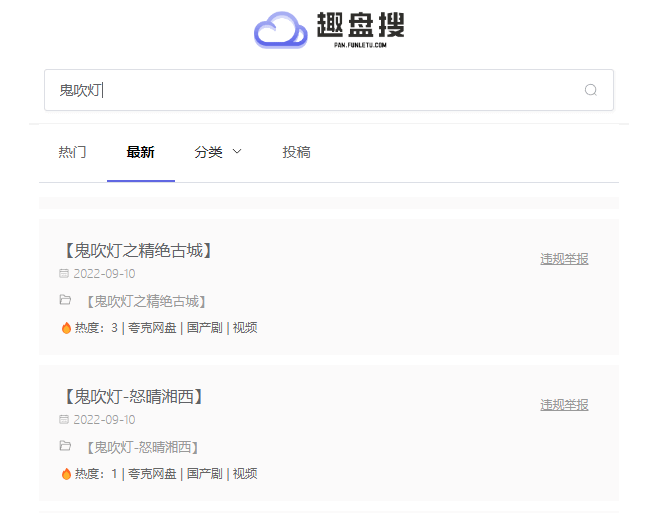
Task: Expand the 分类 dropdown chevron
Action: 237,151
